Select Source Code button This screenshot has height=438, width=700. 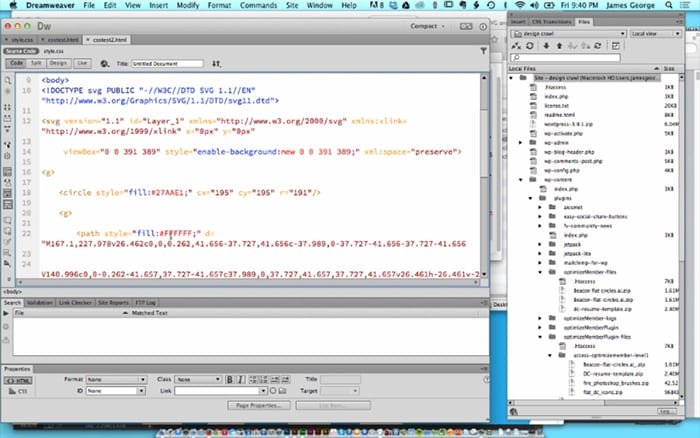(21, 51)
